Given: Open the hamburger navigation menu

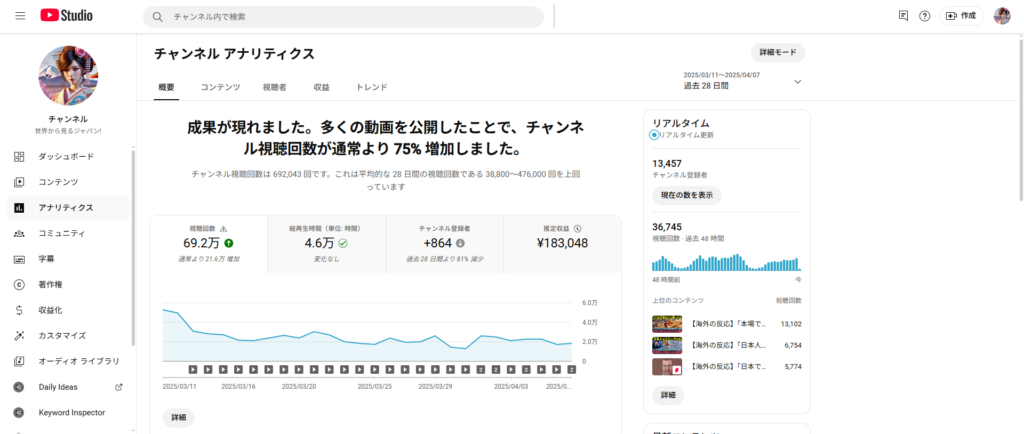Looking at the screenshot, I should (20, 16).
